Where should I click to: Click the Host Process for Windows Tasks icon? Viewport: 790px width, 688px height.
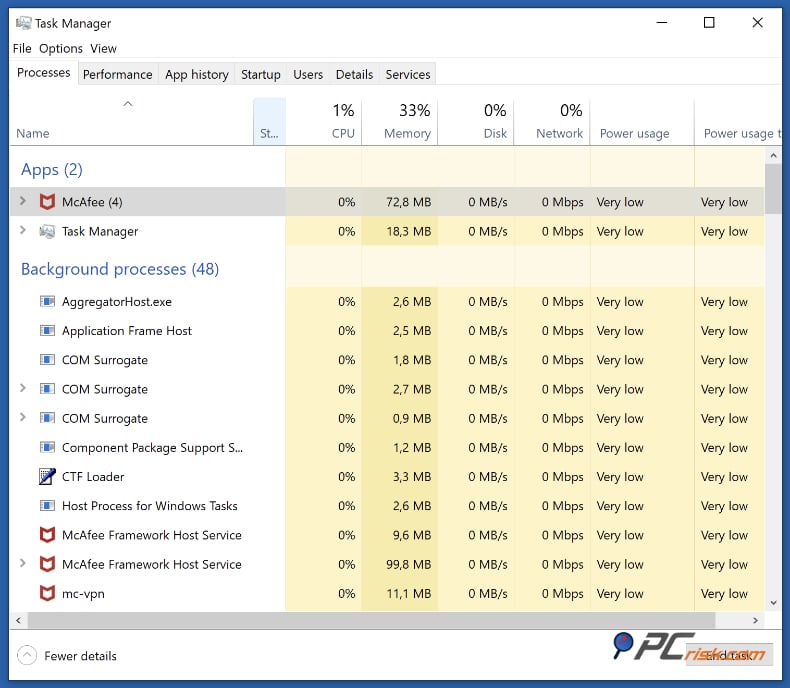coord(47,506)
